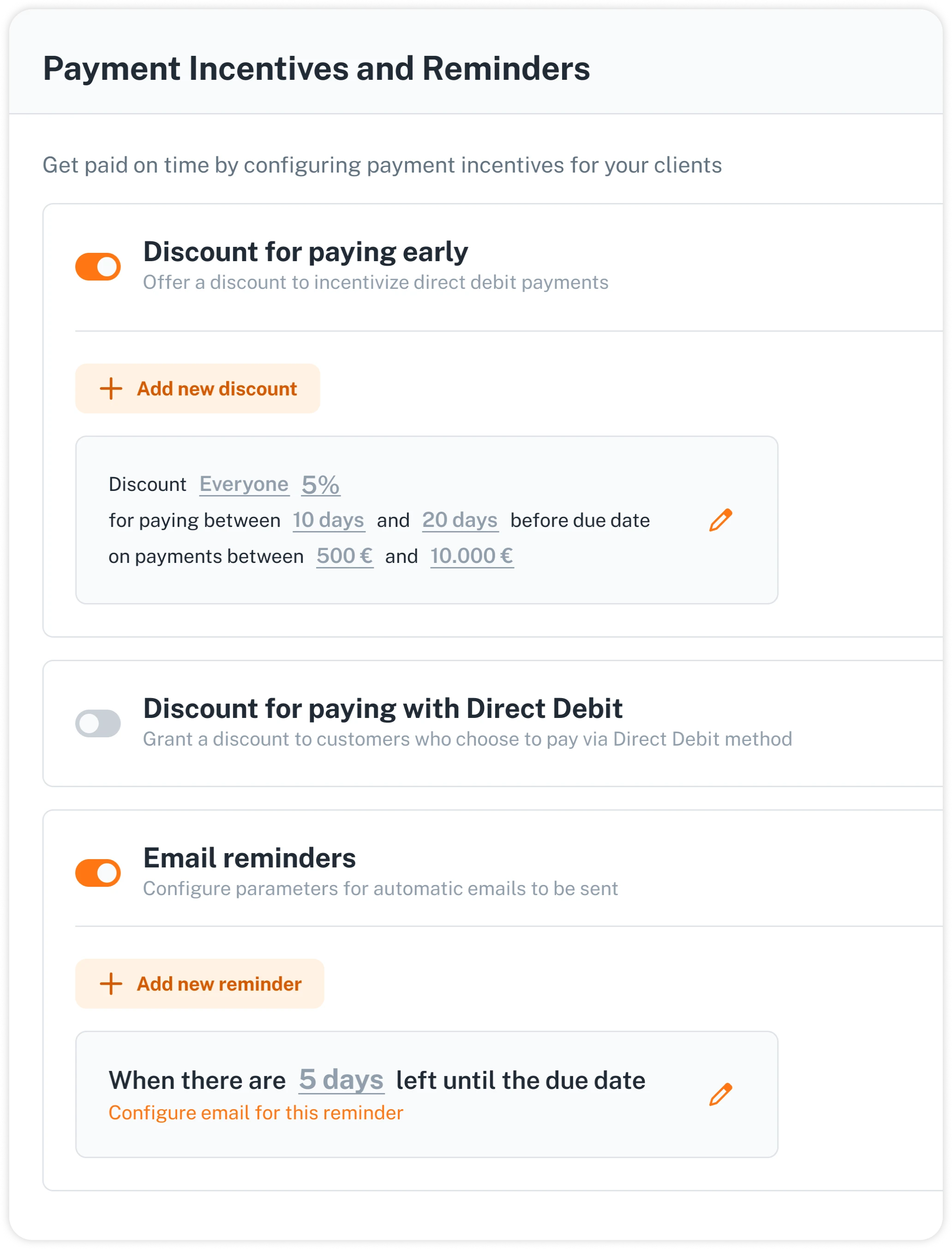Viewport: 952px width, 1249px height.
Task: Change the 5% discount value
Action: coord(321,485)
